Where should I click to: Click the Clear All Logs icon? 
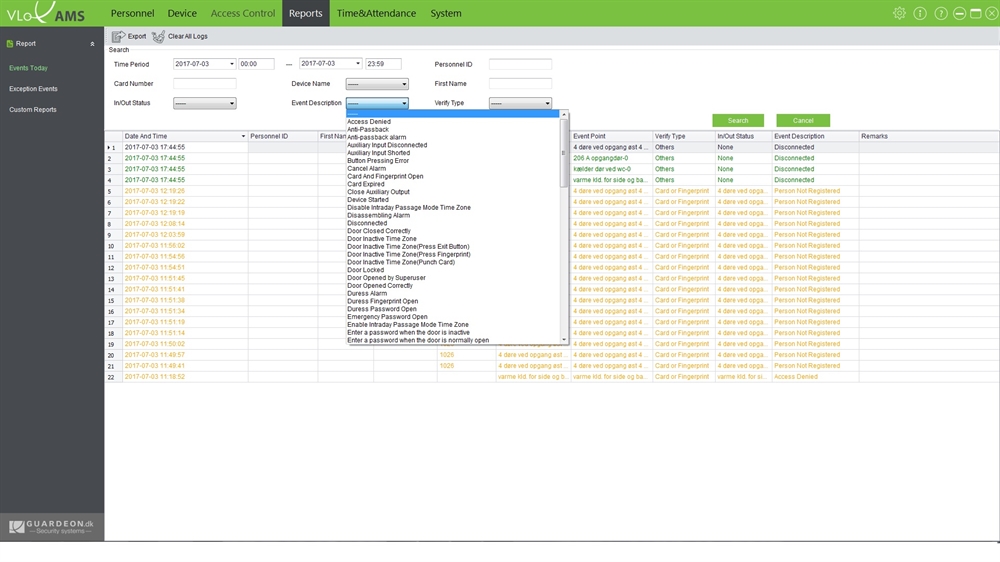[x=158, y=36]
